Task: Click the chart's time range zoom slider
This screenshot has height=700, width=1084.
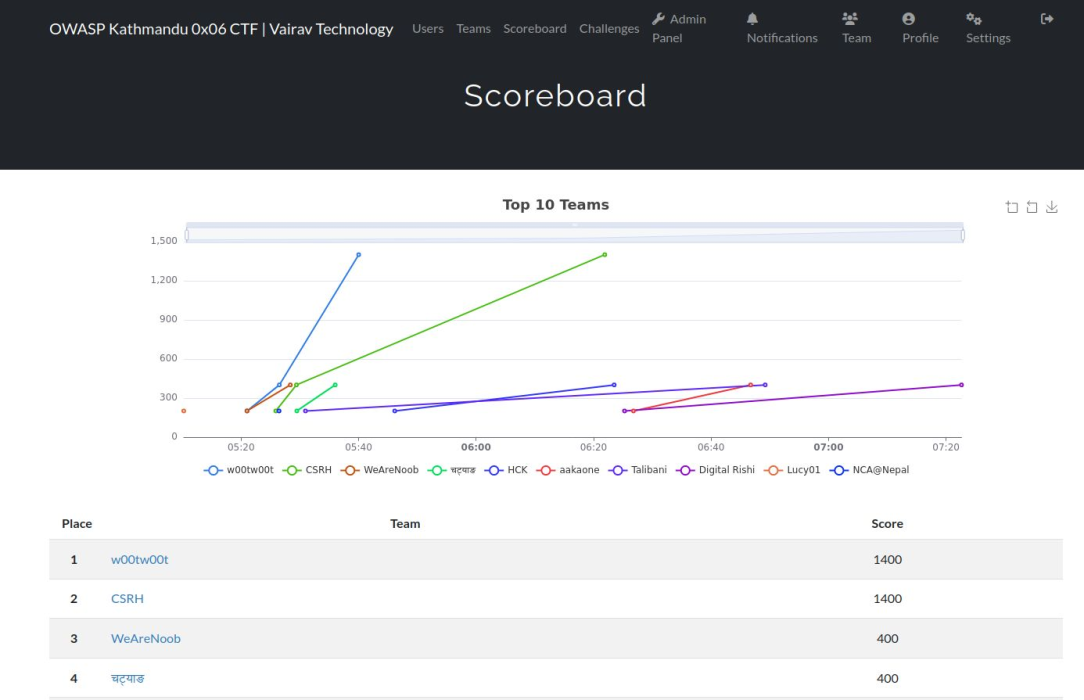Action: coord(575,233)
